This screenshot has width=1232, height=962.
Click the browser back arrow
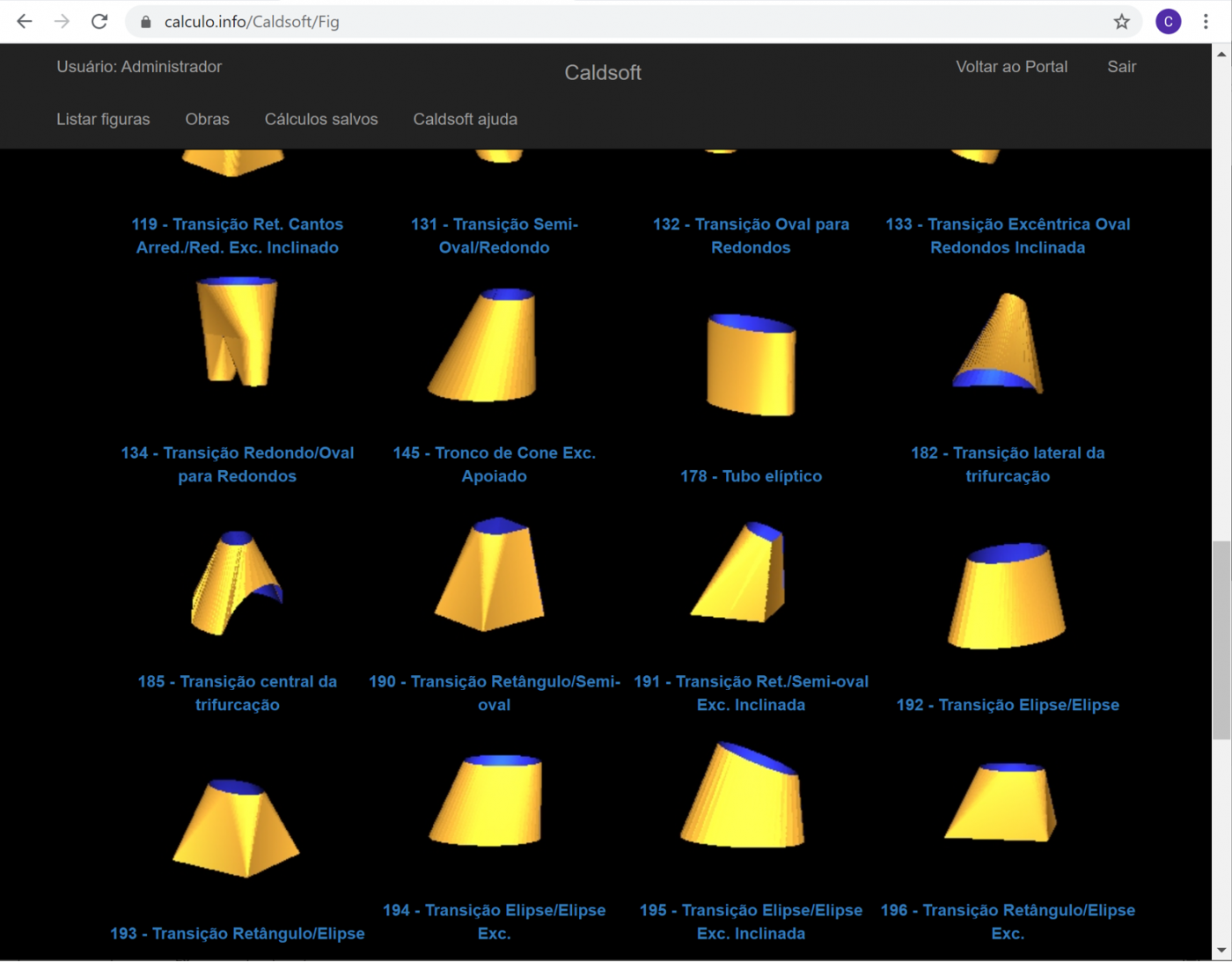click(x=25, y=21)
